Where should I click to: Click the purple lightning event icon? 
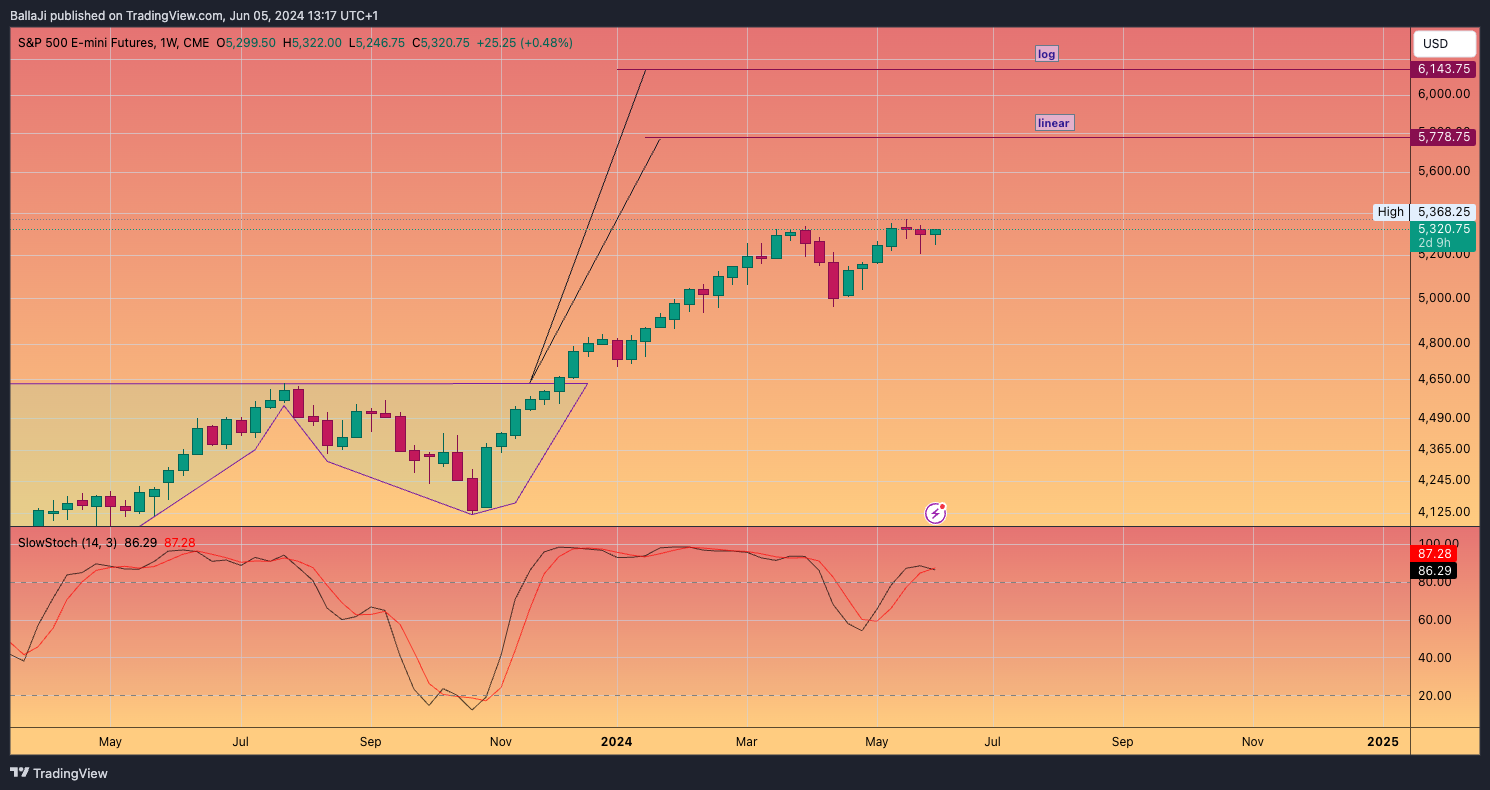(x=936, y=513)
